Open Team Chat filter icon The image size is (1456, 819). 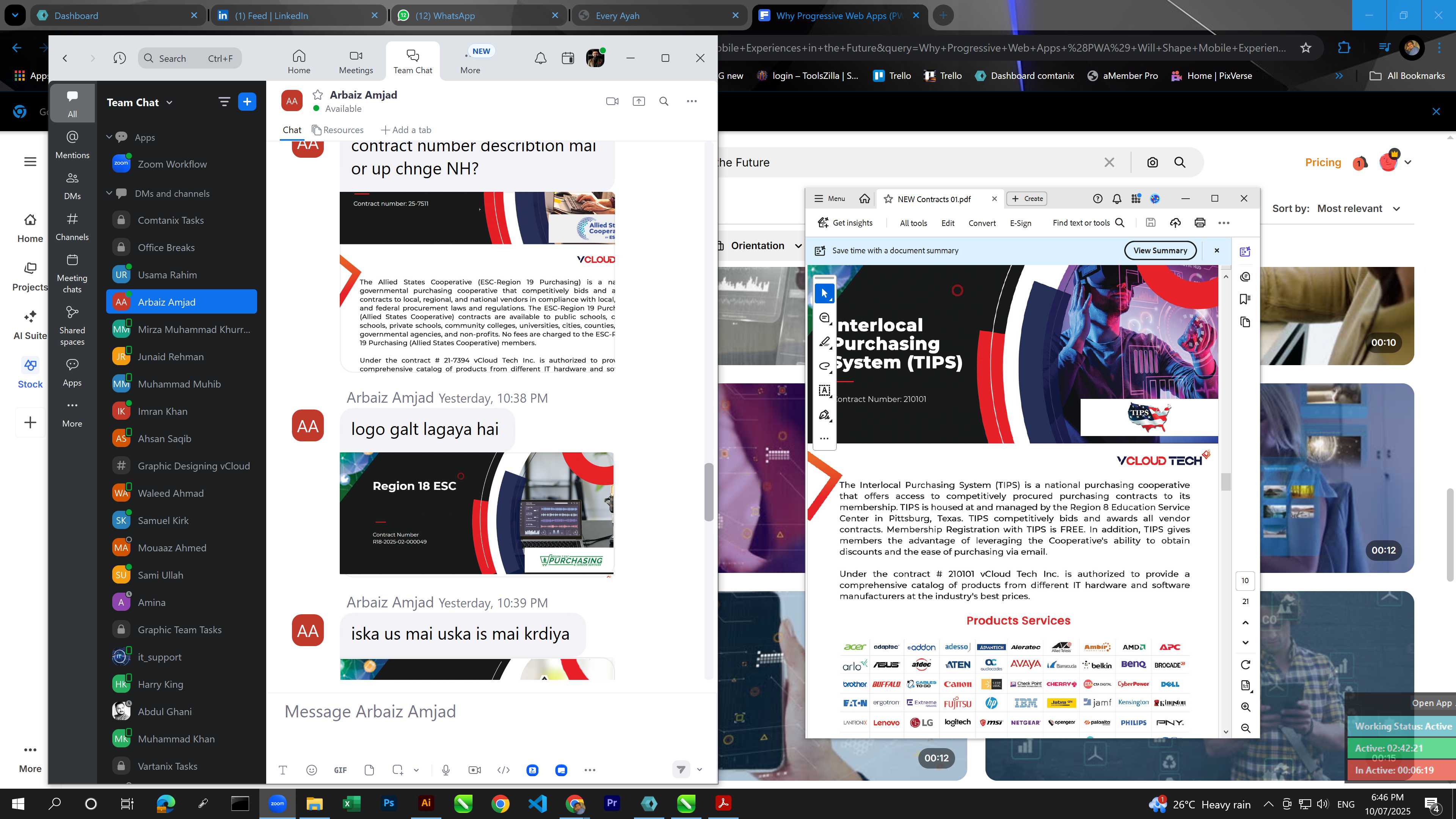coord(224,102)
